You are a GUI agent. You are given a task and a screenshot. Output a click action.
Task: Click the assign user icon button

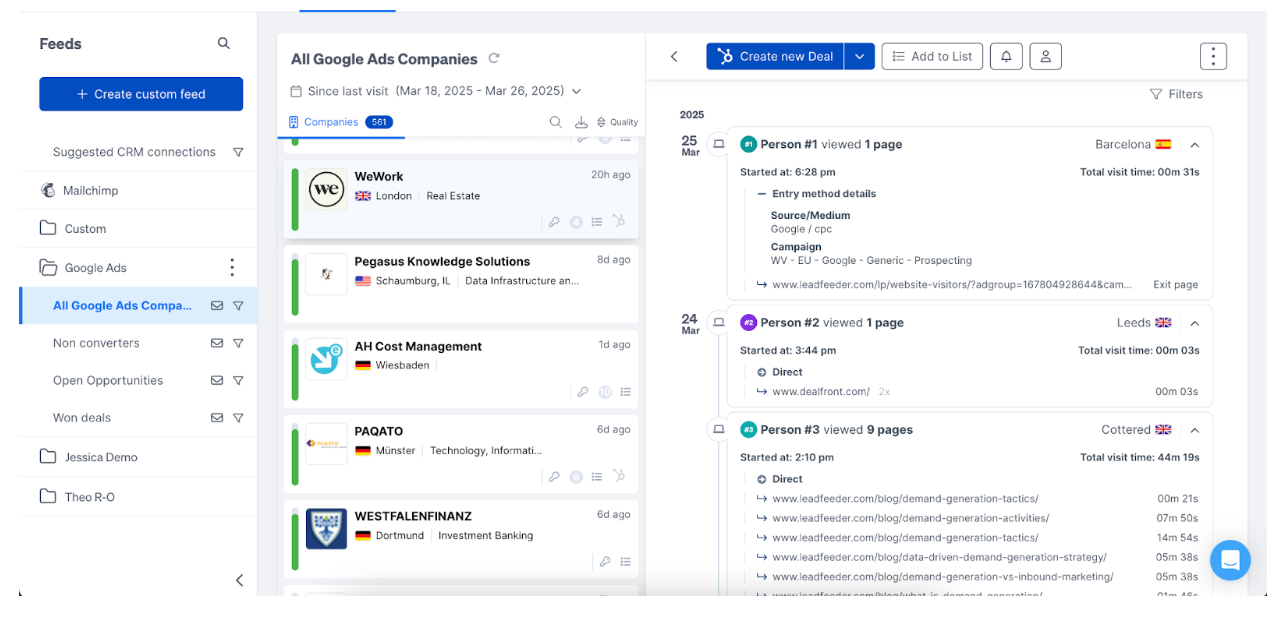click(1045, 56)
